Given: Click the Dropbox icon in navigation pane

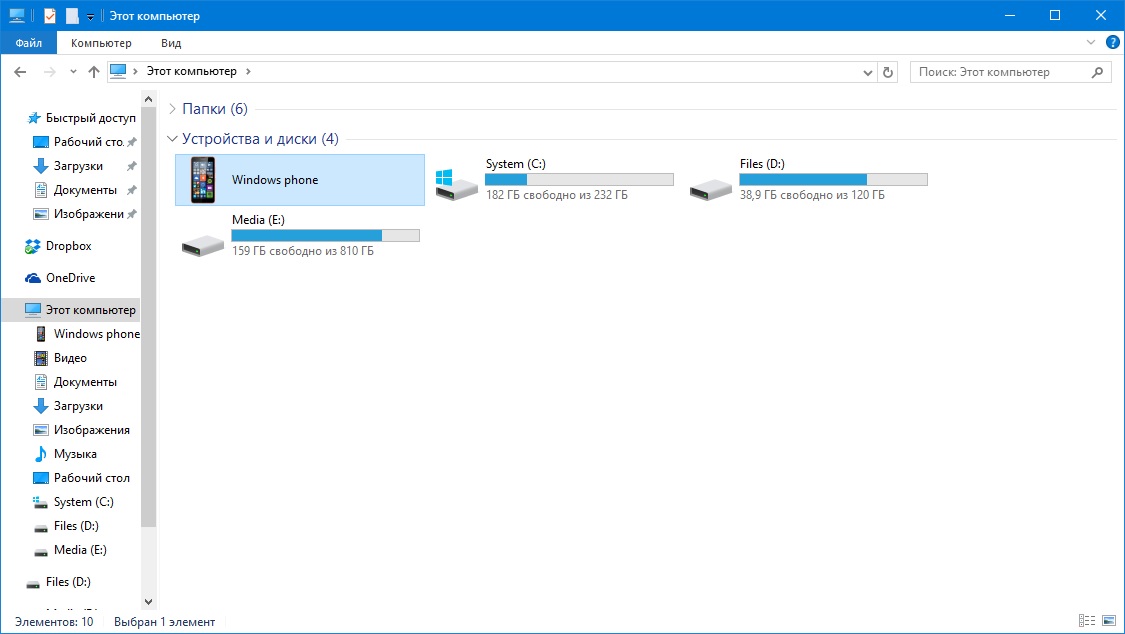Looking at the screenshot, I should tap(32, 247).
